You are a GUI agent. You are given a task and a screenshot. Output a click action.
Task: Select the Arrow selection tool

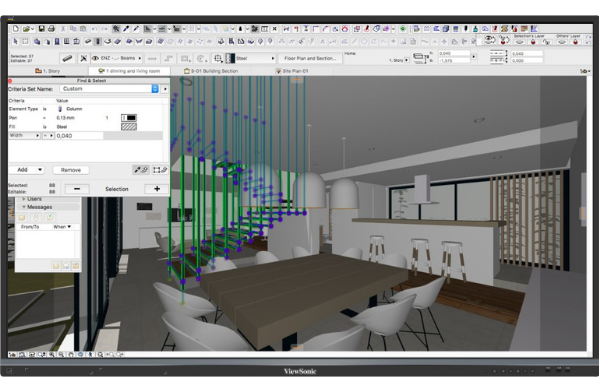pyautogui.click(x=15, y=41)
